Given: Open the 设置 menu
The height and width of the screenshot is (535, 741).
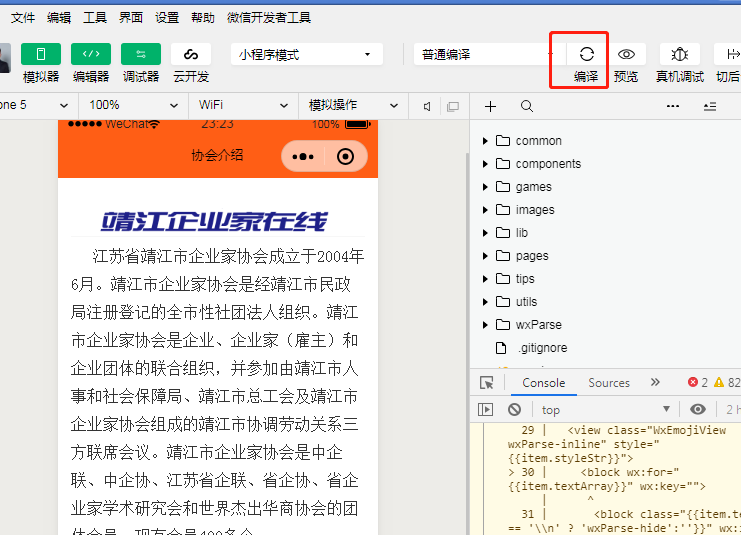Looking at the screenshot, I should [x=167, y=18].
